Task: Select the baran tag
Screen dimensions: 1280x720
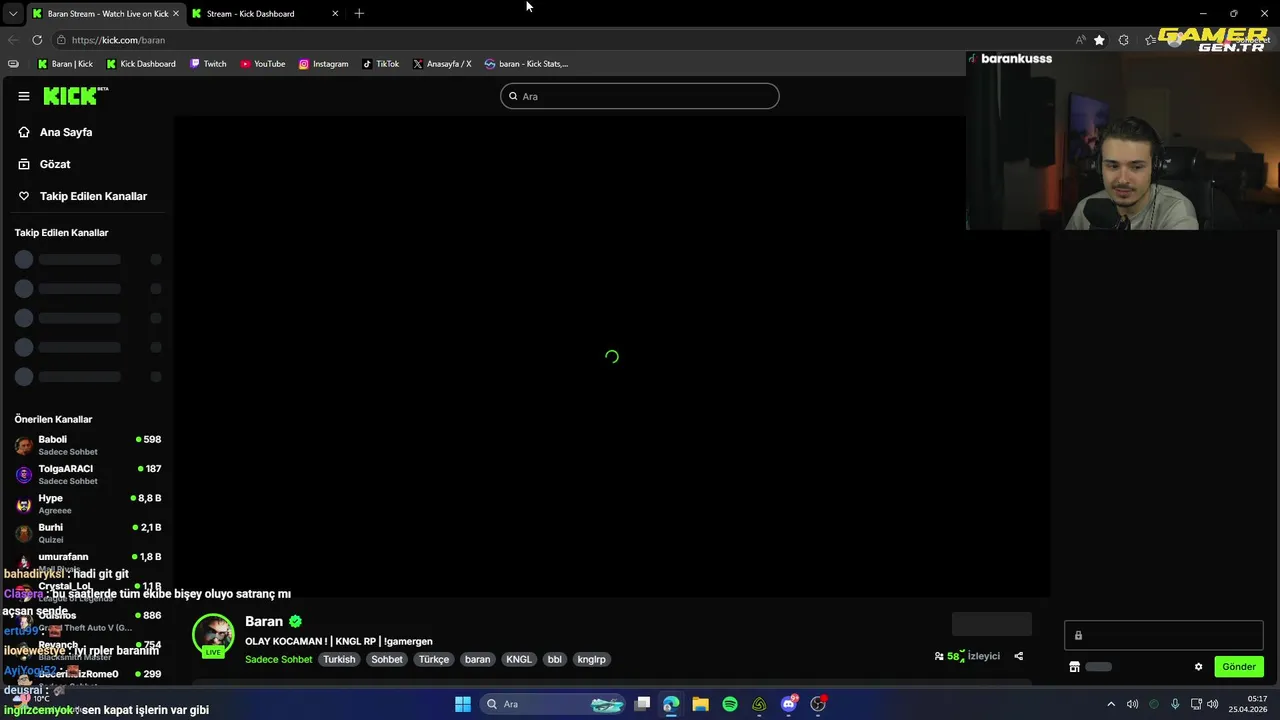Action: 478,659
